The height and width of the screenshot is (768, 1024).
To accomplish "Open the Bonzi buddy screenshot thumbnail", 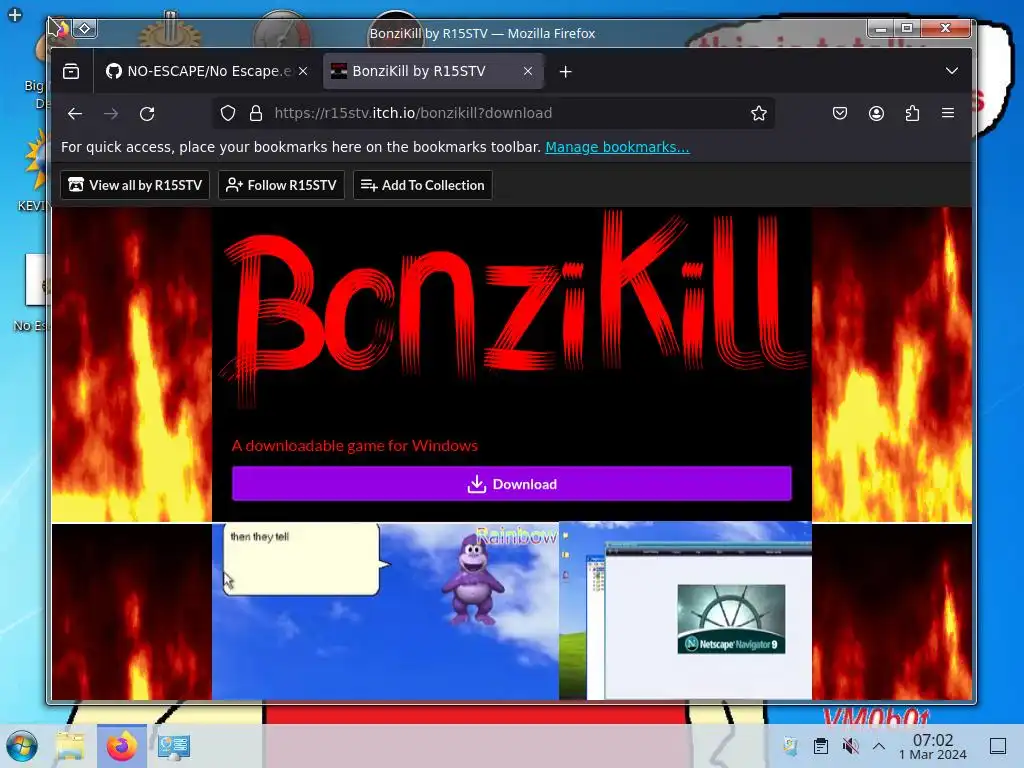I will (385, 611).
